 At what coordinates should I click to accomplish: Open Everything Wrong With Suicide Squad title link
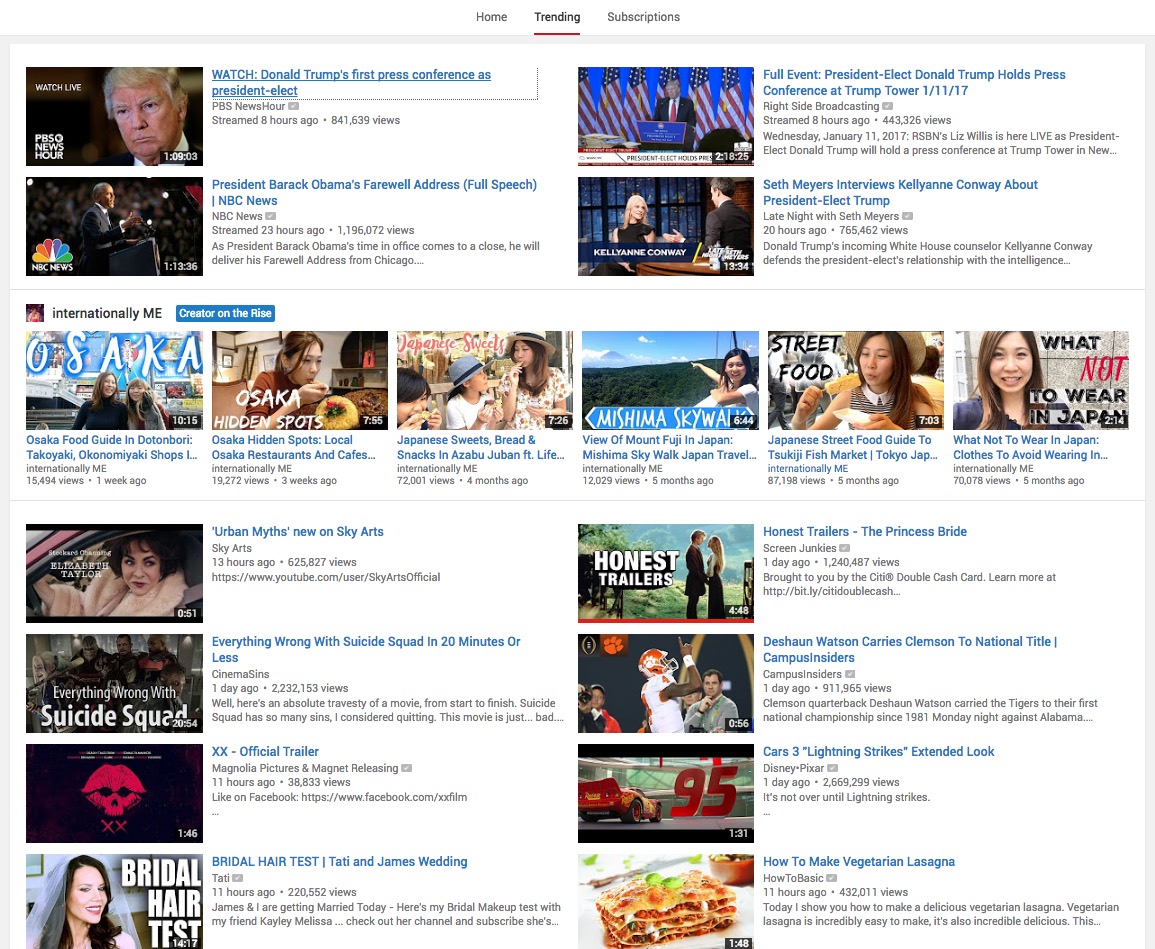(x=366, y=649)
